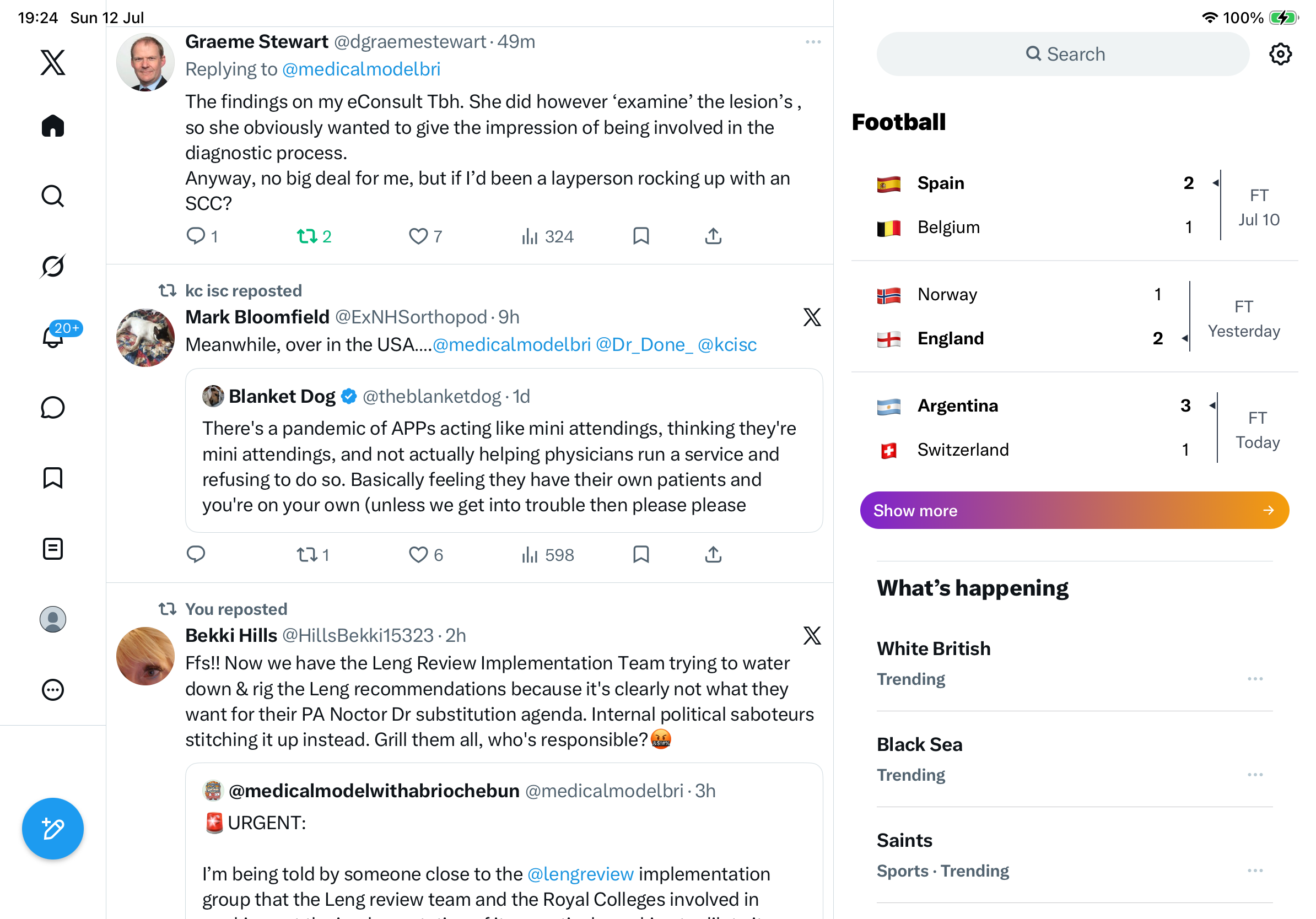Open the Argentina vs Switzerland match
The image size is (1316, 919).
coord(1074,428)
